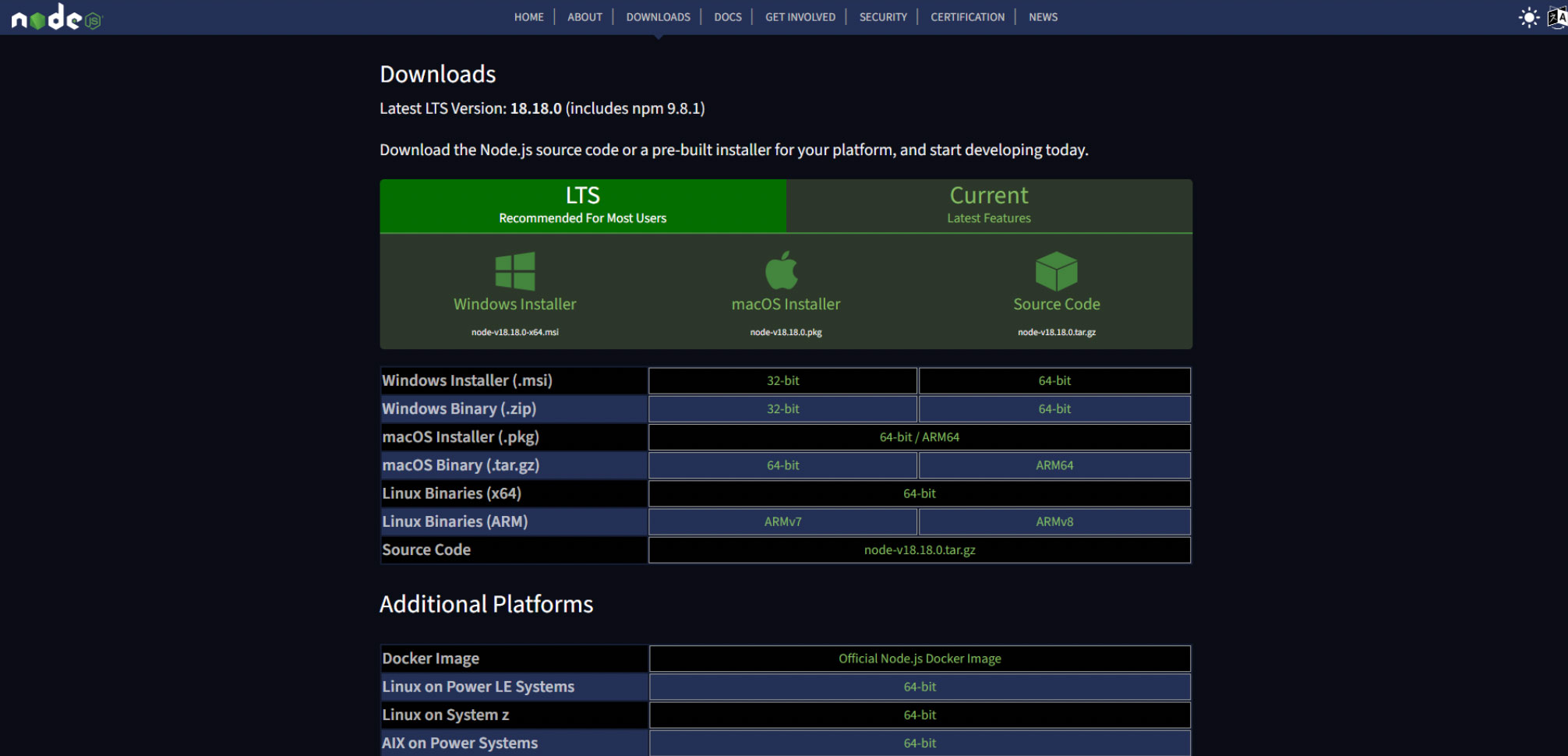
Task: Download Linux Binaries (x64) 64-bit
Action: [920, 493]
